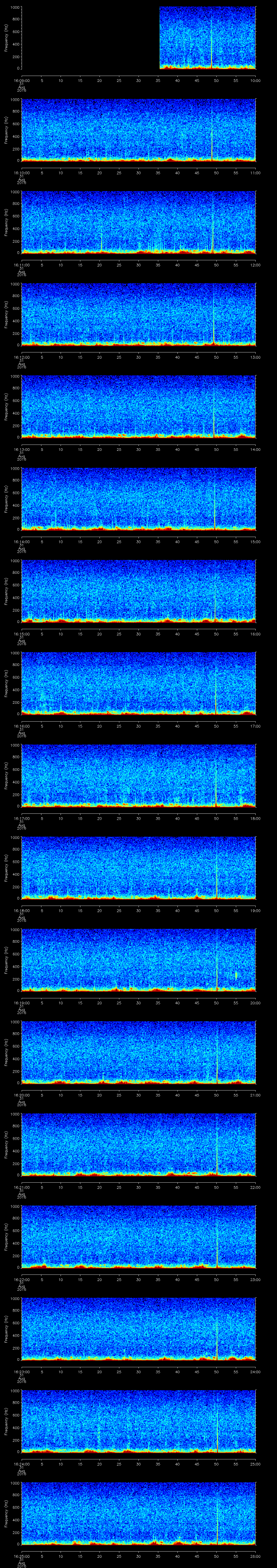This screenshot has width=277, height=1568.
Task: Click the 16:18:00 spectrogram's 50-second spike
Action: click(217, 869)
